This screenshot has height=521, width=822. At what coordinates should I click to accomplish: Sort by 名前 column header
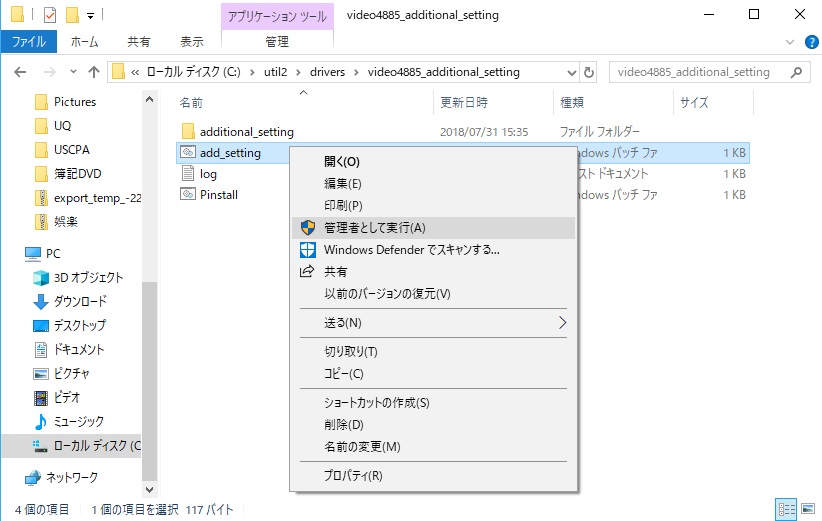coord(191,102)
